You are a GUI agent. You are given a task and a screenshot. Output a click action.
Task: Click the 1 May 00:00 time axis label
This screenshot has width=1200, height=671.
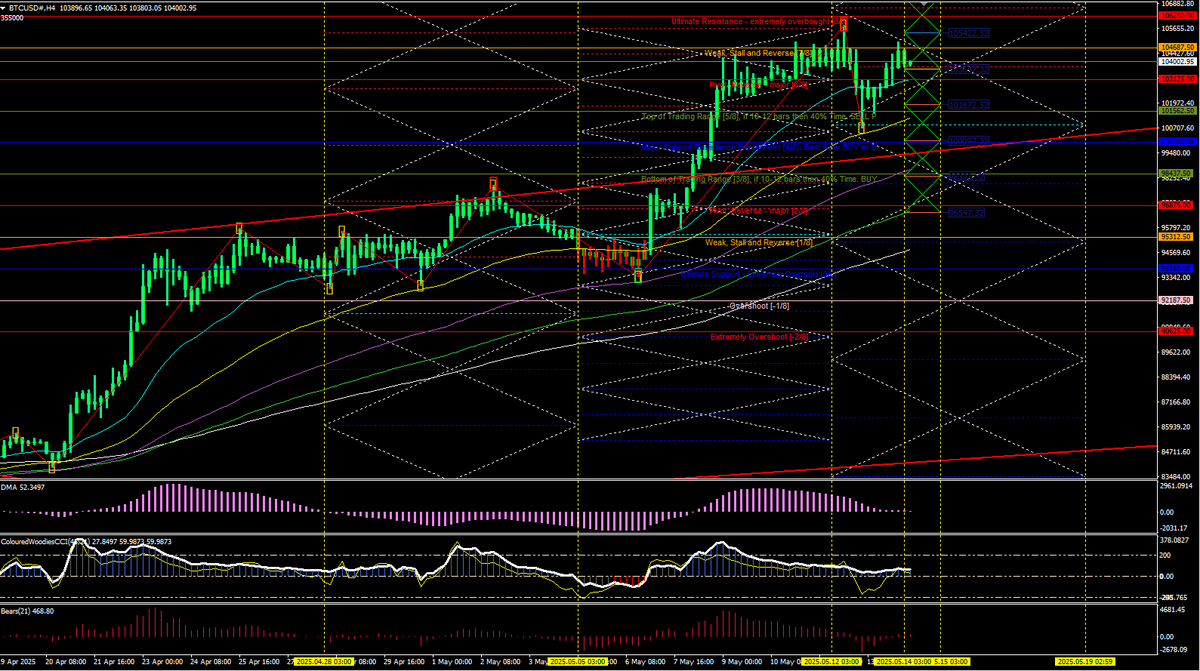(x=454, y=662)
